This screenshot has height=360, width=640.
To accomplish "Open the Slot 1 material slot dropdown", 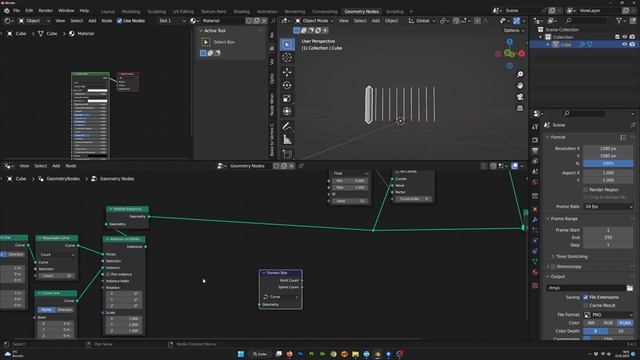I will (172, 21).
